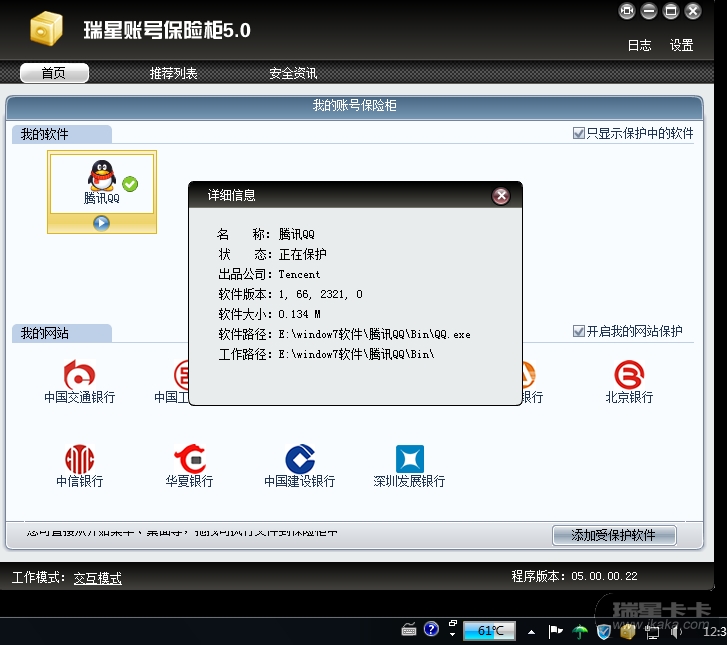Switch to the 安全资讯 tab
Screen dimensions: 727x645
[293, 73]
